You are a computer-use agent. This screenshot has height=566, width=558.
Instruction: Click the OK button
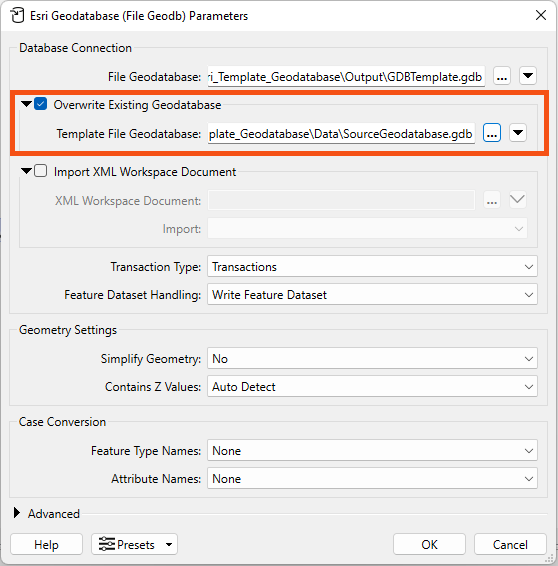[x=429, y=544]
